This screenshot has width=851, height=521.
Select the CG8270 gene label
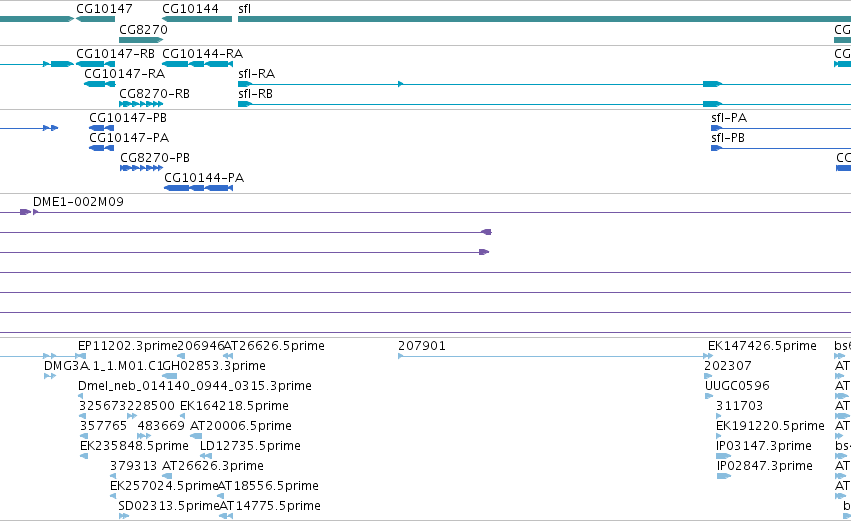(143, 29)
